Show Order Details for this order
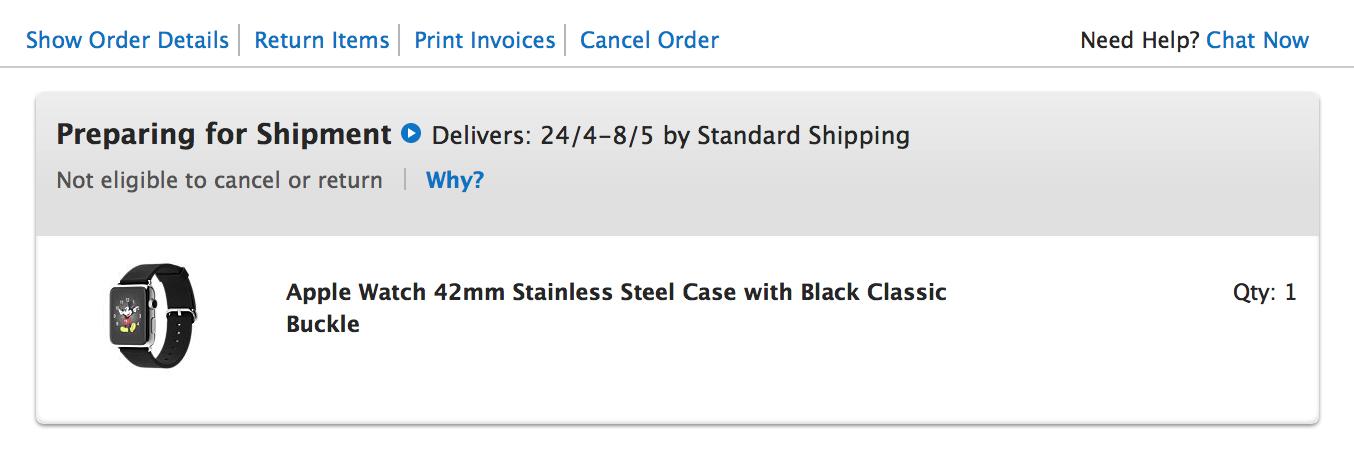1354x462 pixels. pyautogui.click(x=127, y=40)
